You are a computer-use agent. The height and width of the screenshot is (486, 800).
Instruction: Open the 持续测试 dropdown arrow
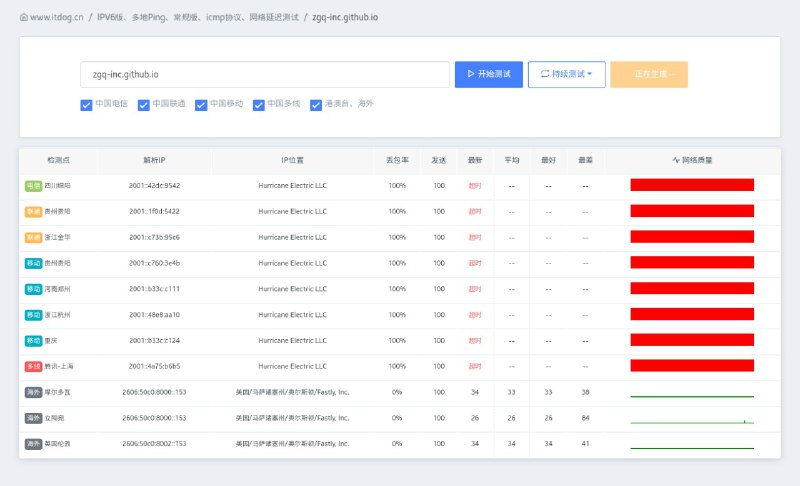pyautogui.click(x=590, y=74)
